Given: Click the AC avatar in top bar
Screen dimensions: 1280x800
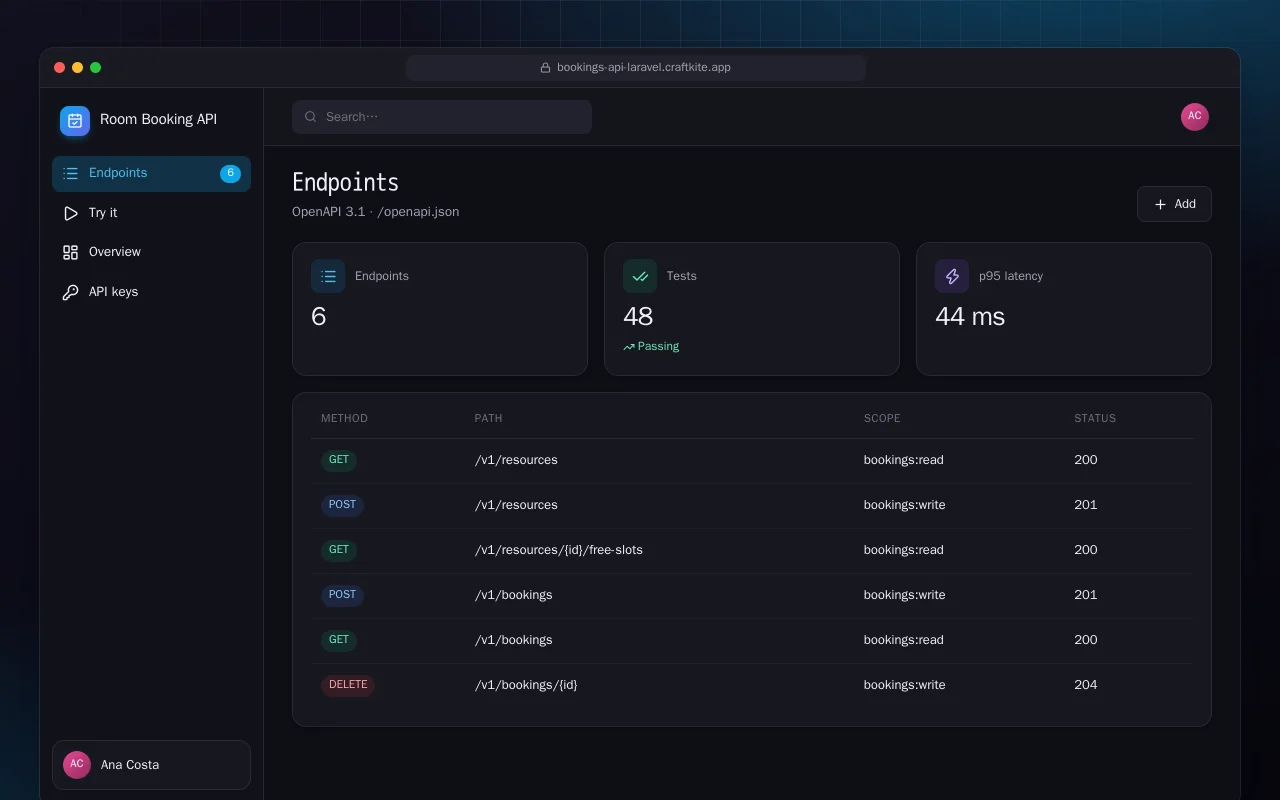Looking at the screenshot, I should [x=1195, y=117].
